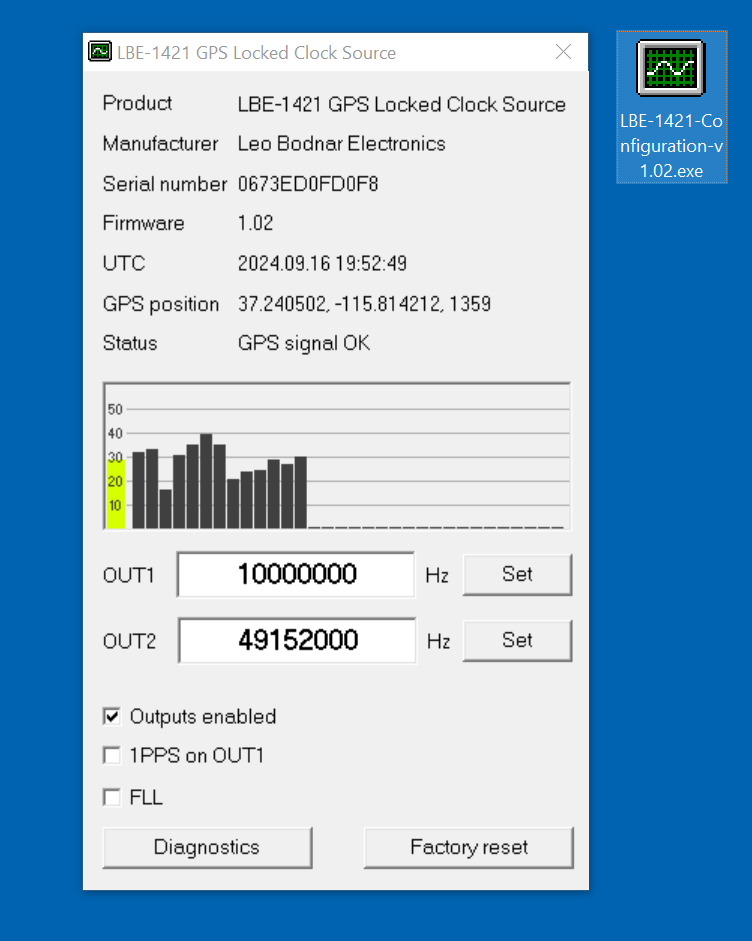Click the Hz unit label beside OUT1
Screen dimensions: 752x941
[x=437, y=576]
